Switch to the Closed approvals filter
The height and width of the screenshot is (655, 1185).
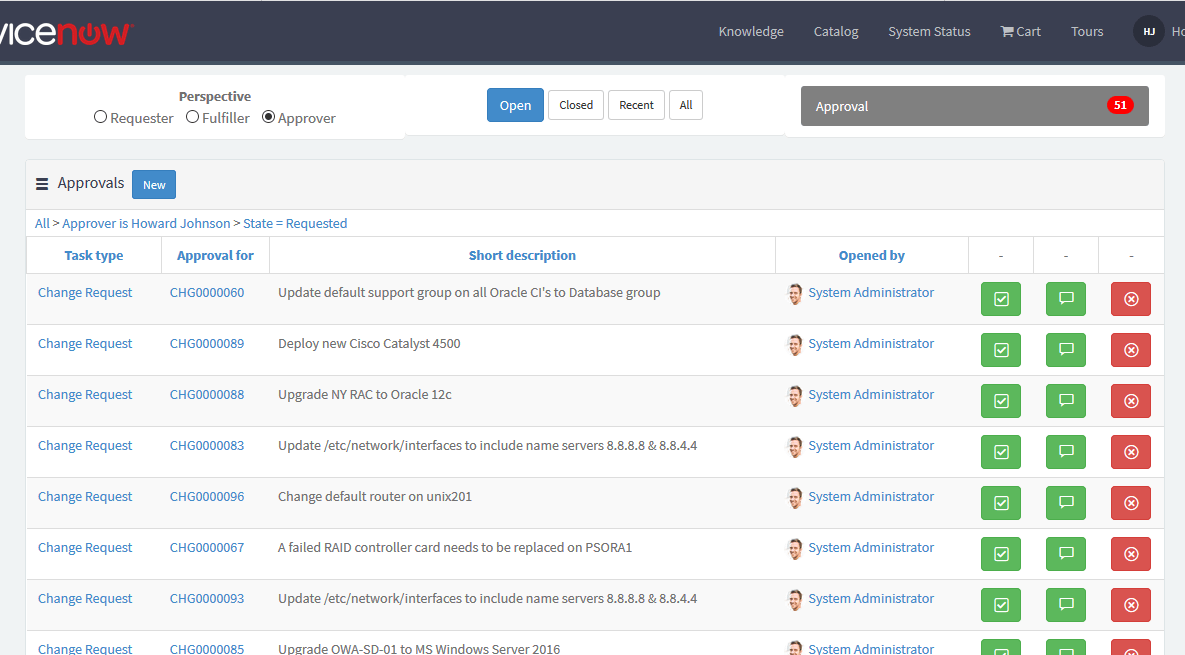[x=575, y=104]
